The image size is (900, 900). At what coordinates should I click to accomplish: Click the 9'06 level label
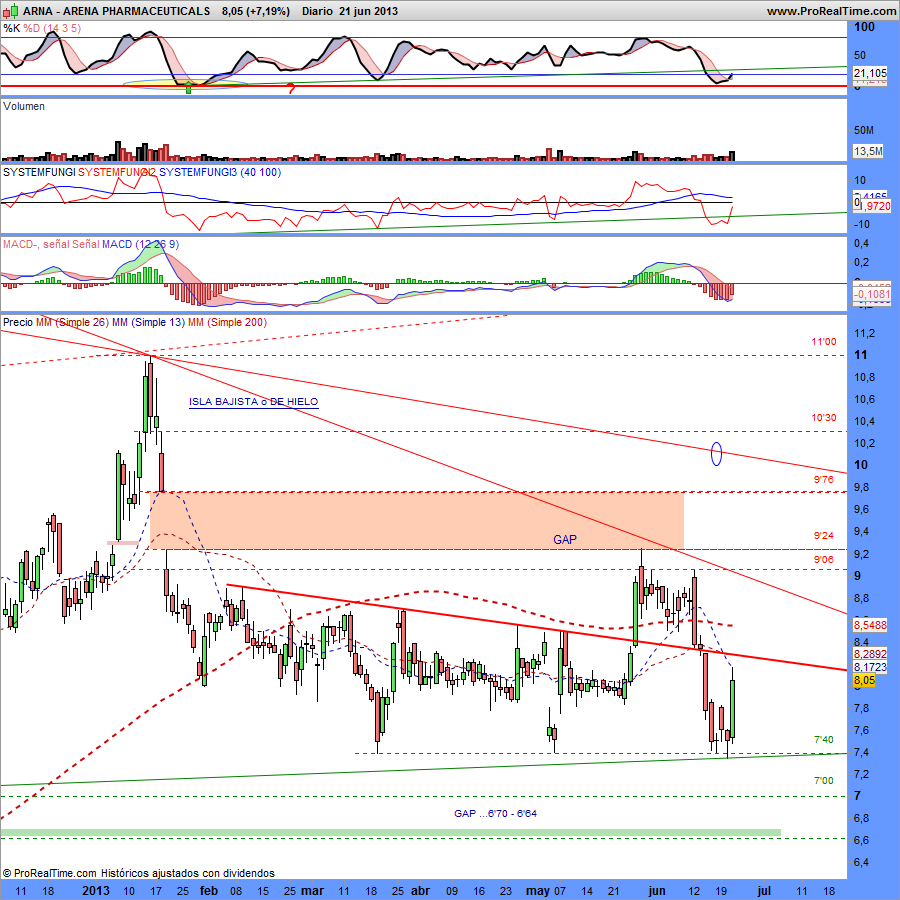pyautogui.click(x=824, y=560)
